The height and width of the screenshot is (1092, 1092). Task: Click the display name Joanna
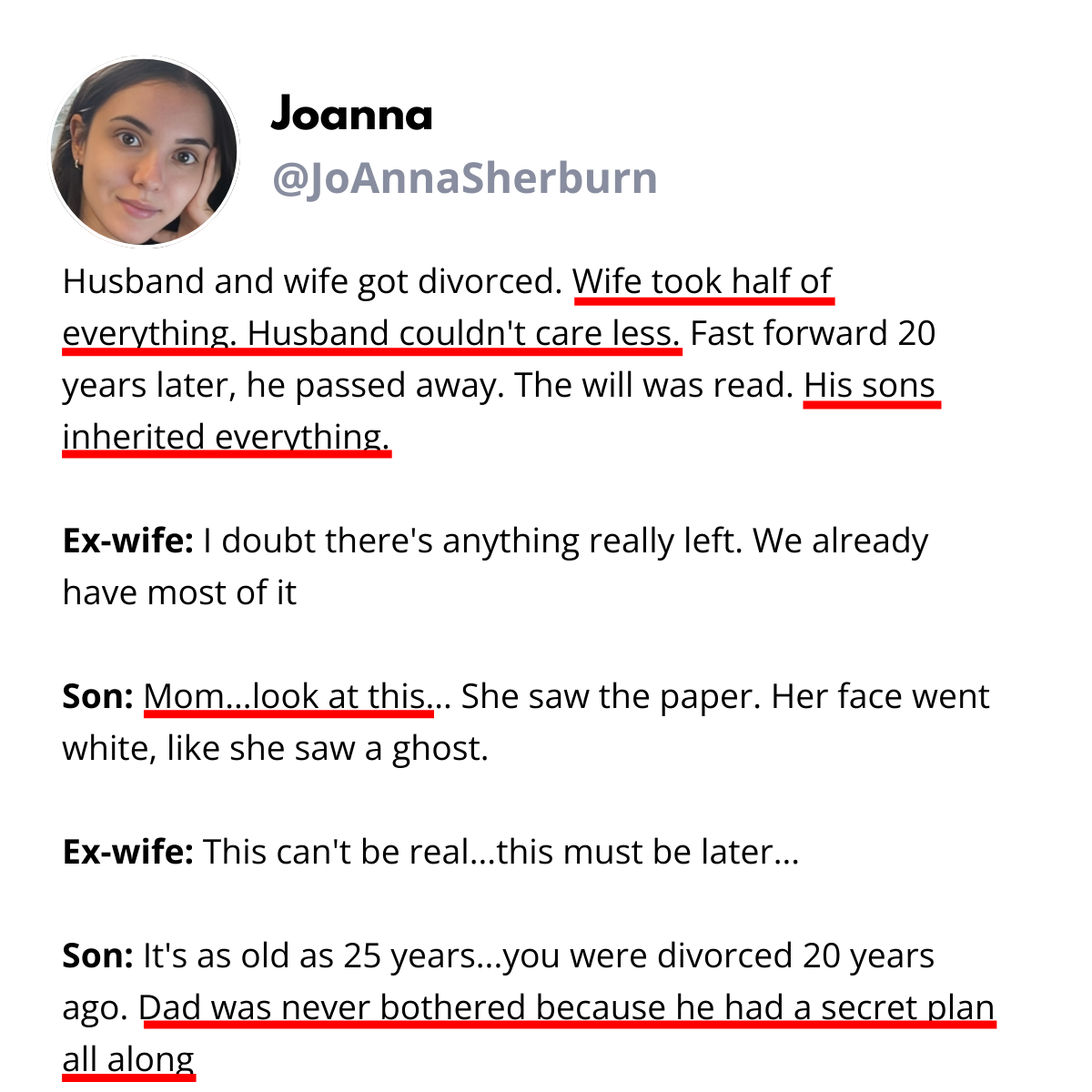click(351, 115)
